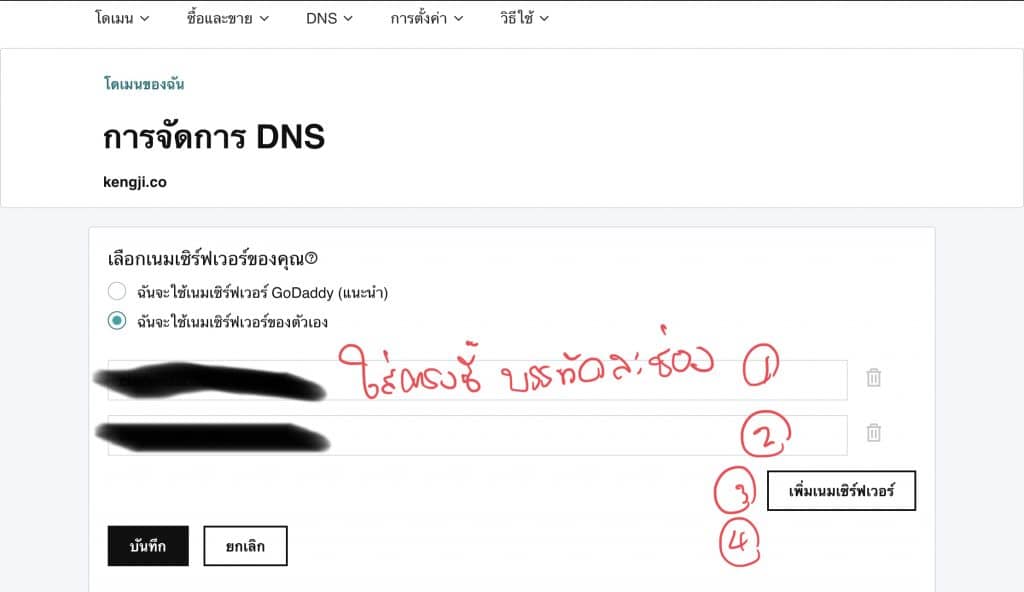Open the โดเมน dropdown menu
Viewport: 1024px width, 592px height.
pyautogui.click(x=122, y=18)
